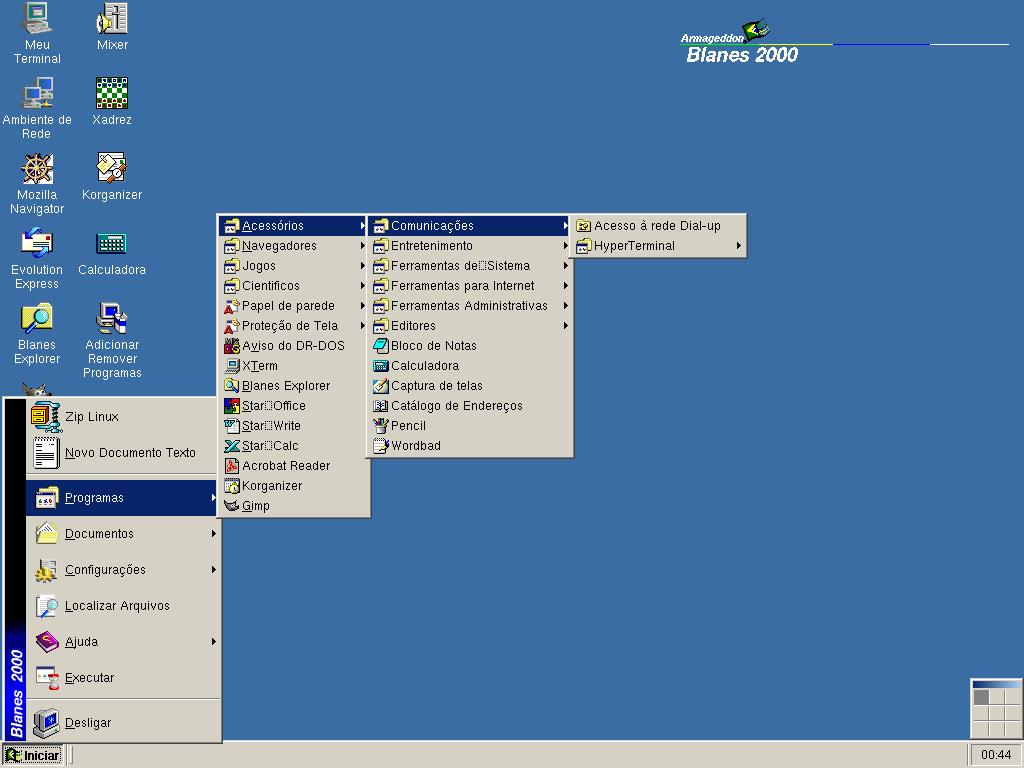Open the Meu Terminal desktop icon

(37, 33)
